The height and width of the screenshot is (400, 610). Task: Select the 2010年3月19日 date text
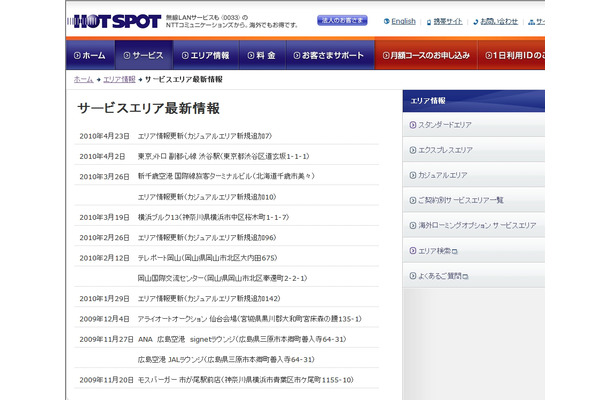pyautogui.click(x=104, y=217)
